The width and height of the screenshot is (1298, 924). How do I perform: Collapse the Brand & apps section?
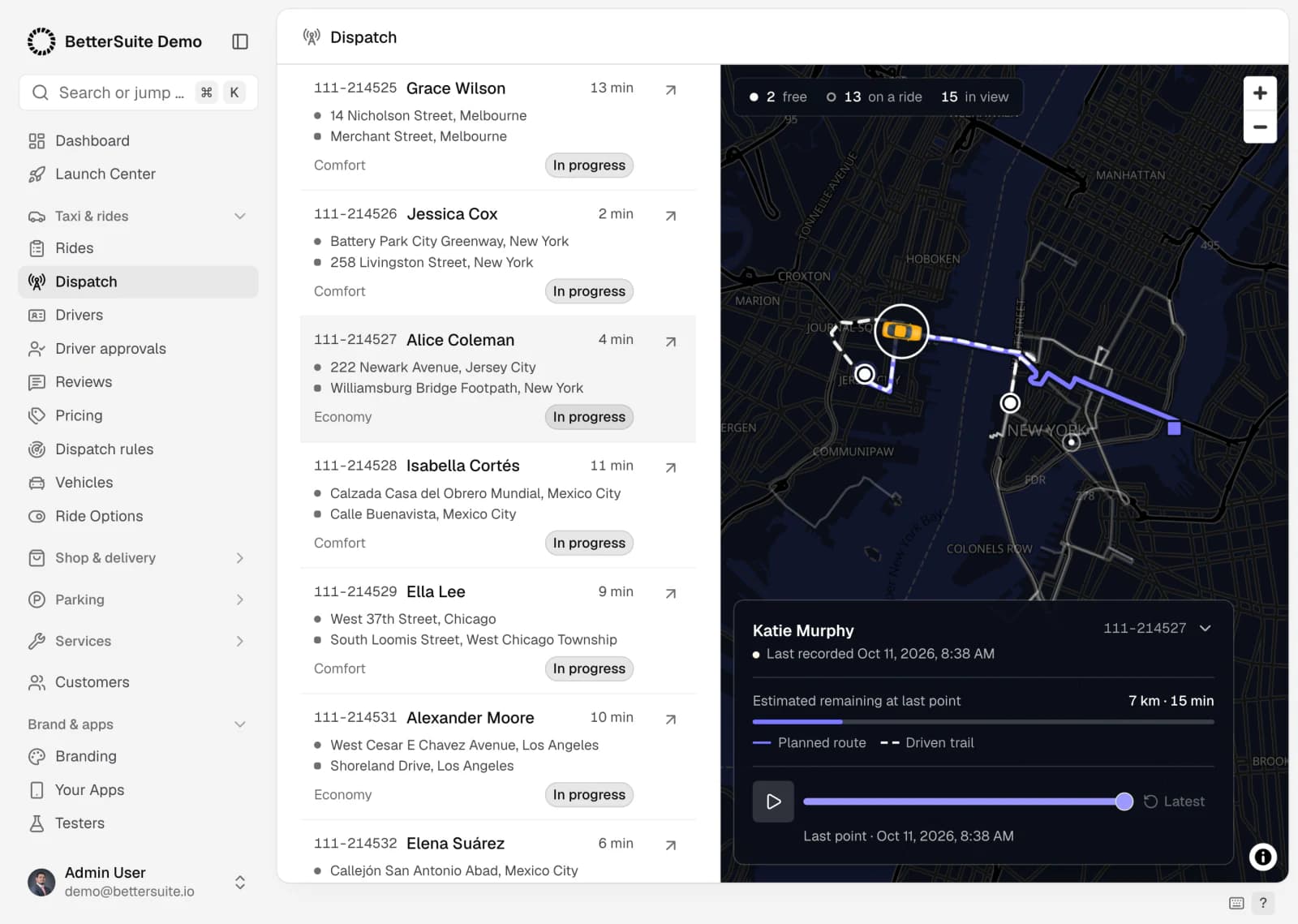click(x=240, y=724)
